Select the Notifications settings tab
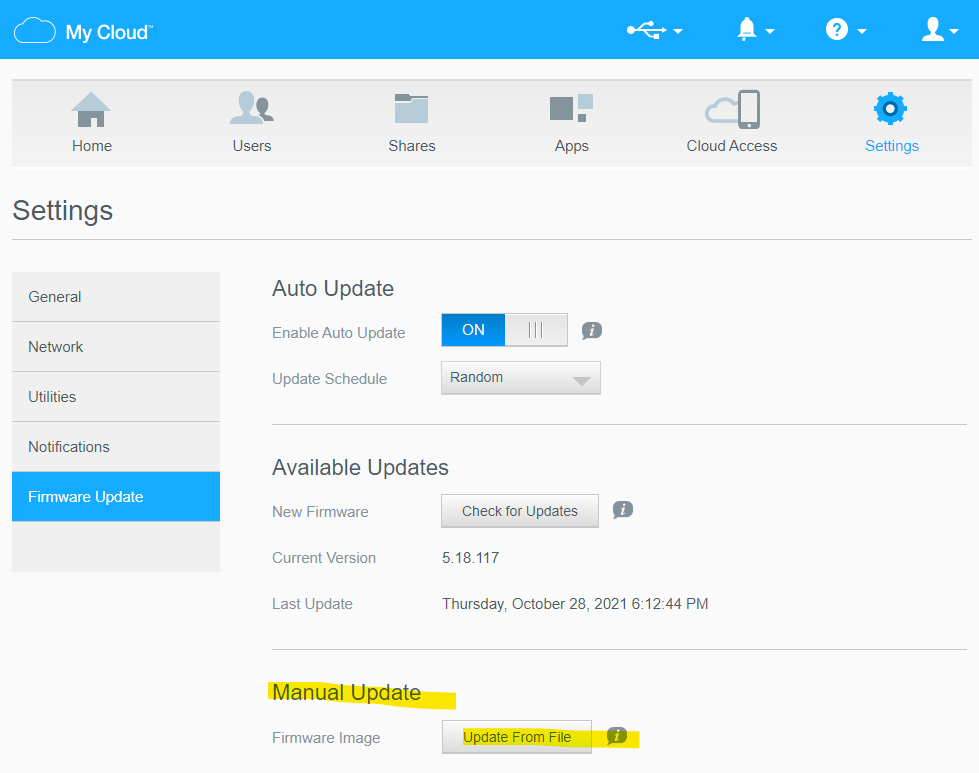Image resolution: width=979 pixels, height=773 pixels. coord(116,446)
